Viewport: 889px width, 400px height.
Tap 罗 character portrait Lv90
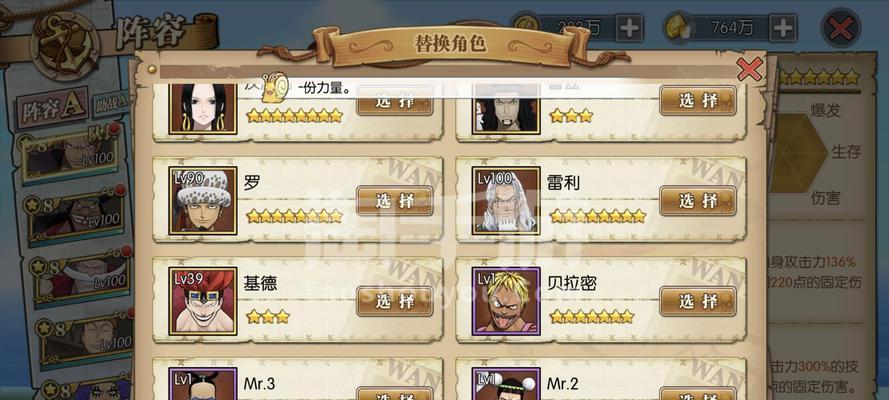203,201
